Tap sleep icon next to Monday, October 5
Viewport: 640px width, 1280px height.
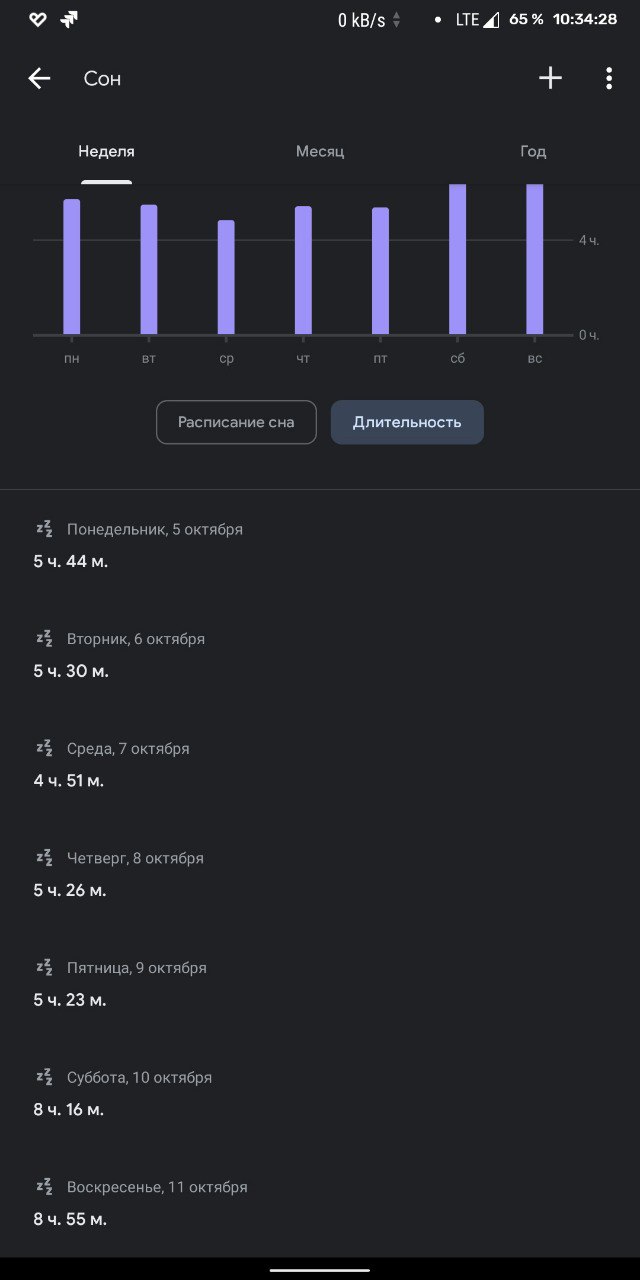44,529
